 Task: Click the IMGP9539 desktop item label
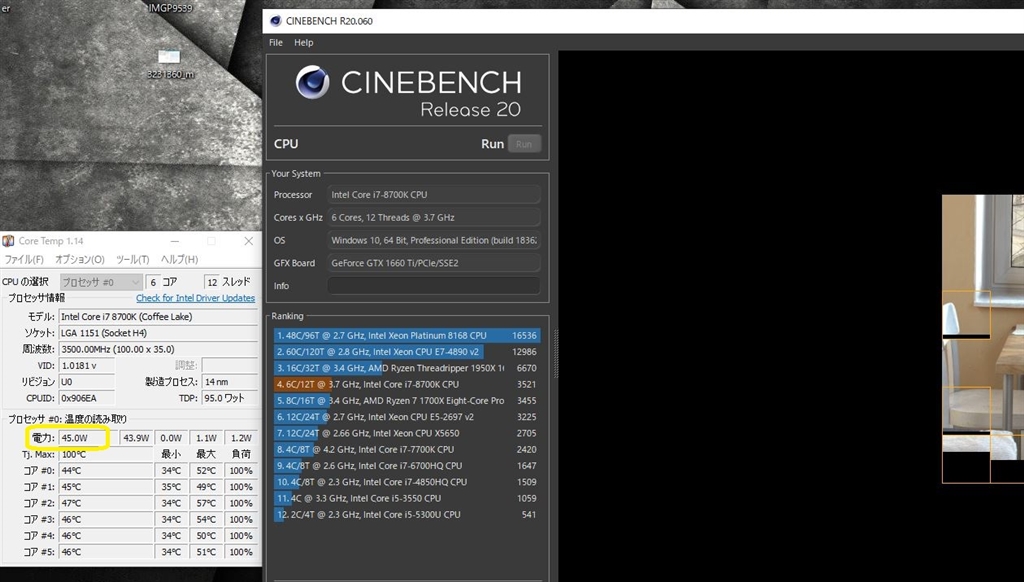[x=170, y=8]
